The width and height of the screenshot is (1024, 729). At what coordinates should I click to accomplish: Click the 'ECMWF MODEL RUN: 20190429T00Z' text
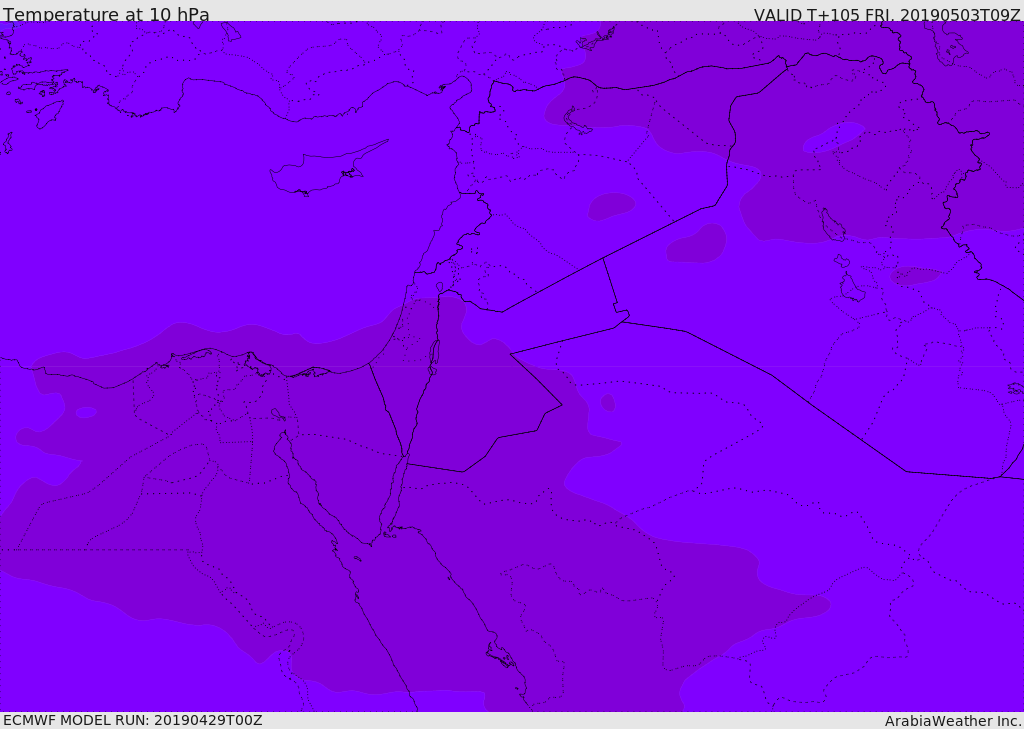coord(133,720)
